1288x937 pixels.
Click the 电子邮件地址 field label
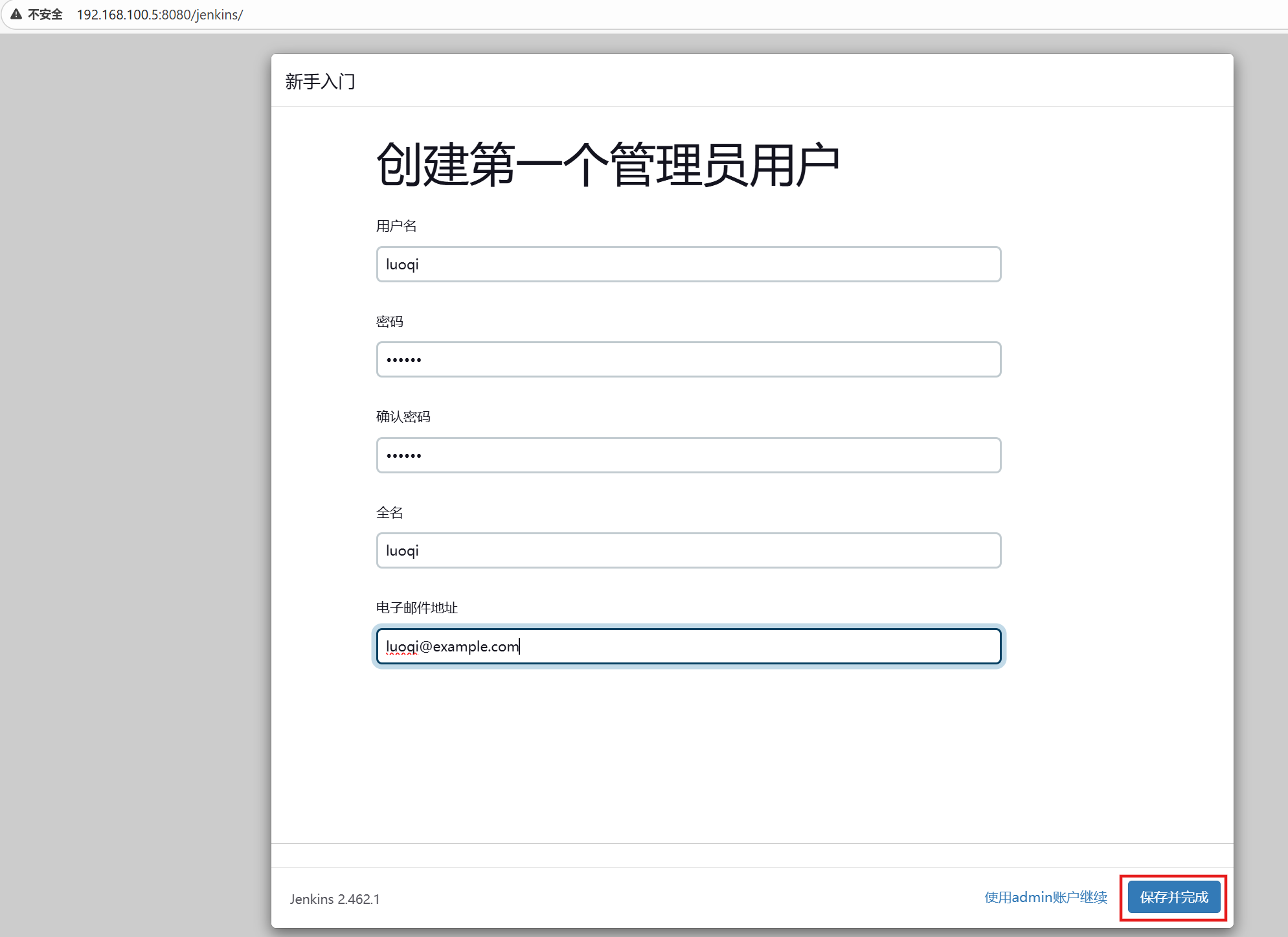pos(416,608)
